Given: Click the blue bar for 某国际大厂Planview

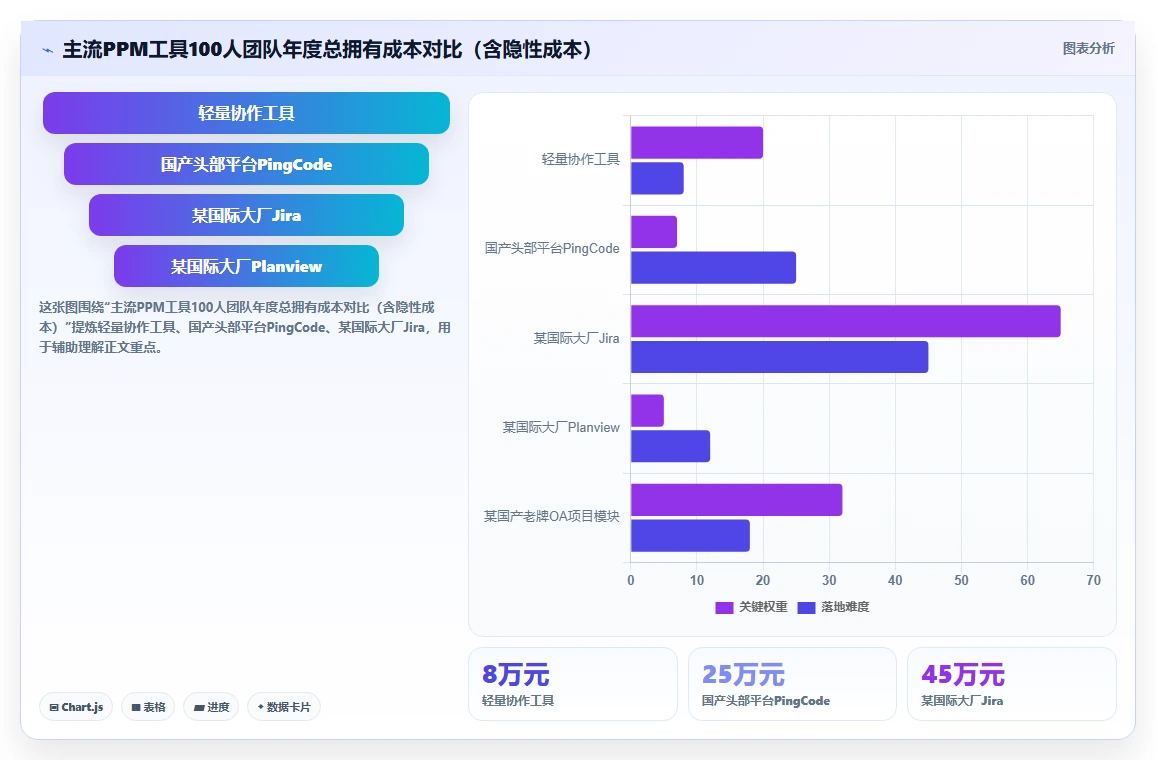Looking at the screenshot, I should 670,446.
